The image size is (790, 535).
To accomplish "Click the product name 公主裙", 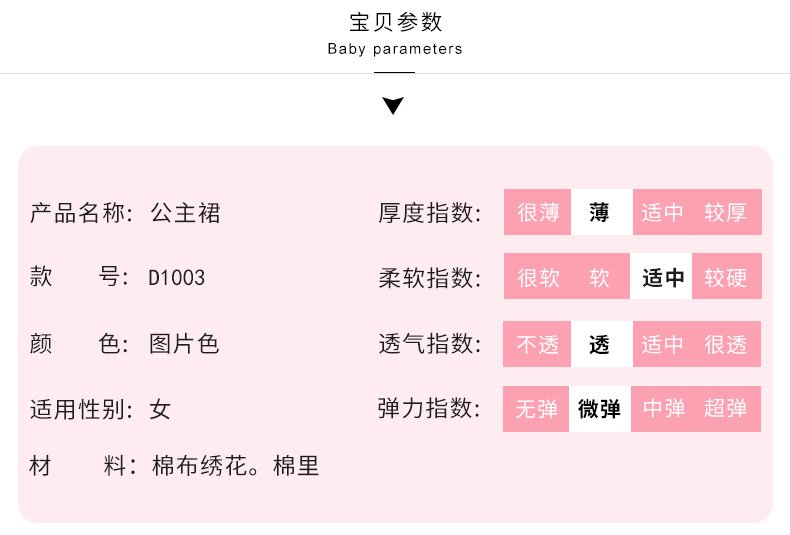I will click(185, 213).
